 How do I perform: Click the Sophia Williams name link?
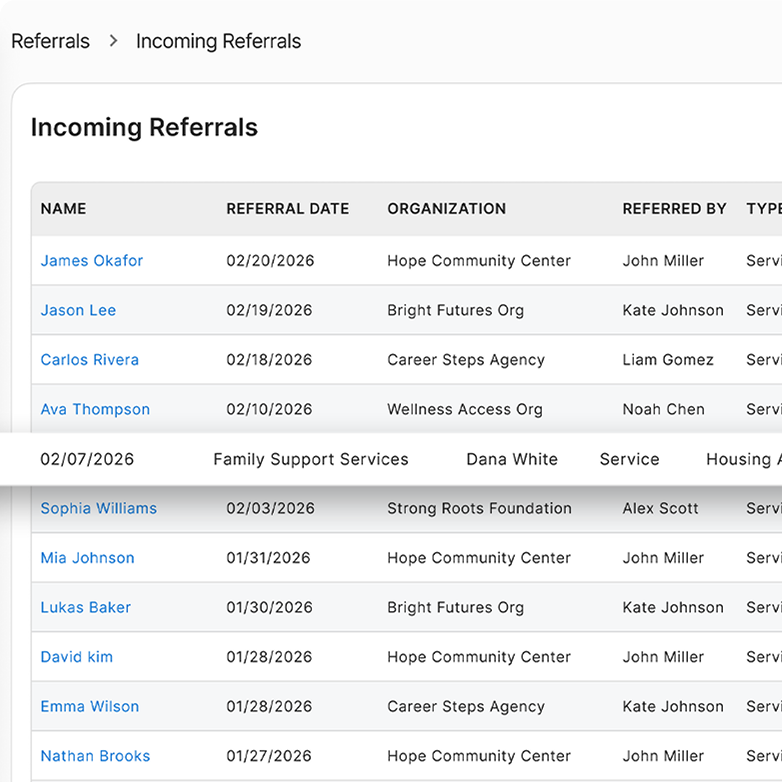pyautogui.click(x=98, y=508)
